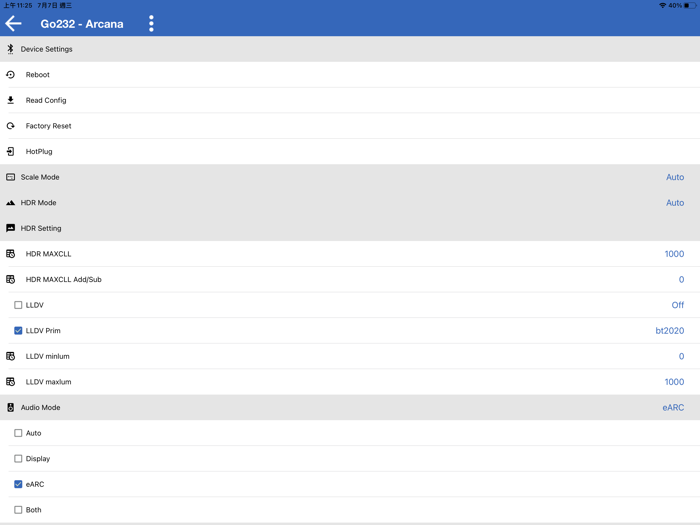
Task: Edit the LLDV maxlum value 1000
Action: pos(674,382)
